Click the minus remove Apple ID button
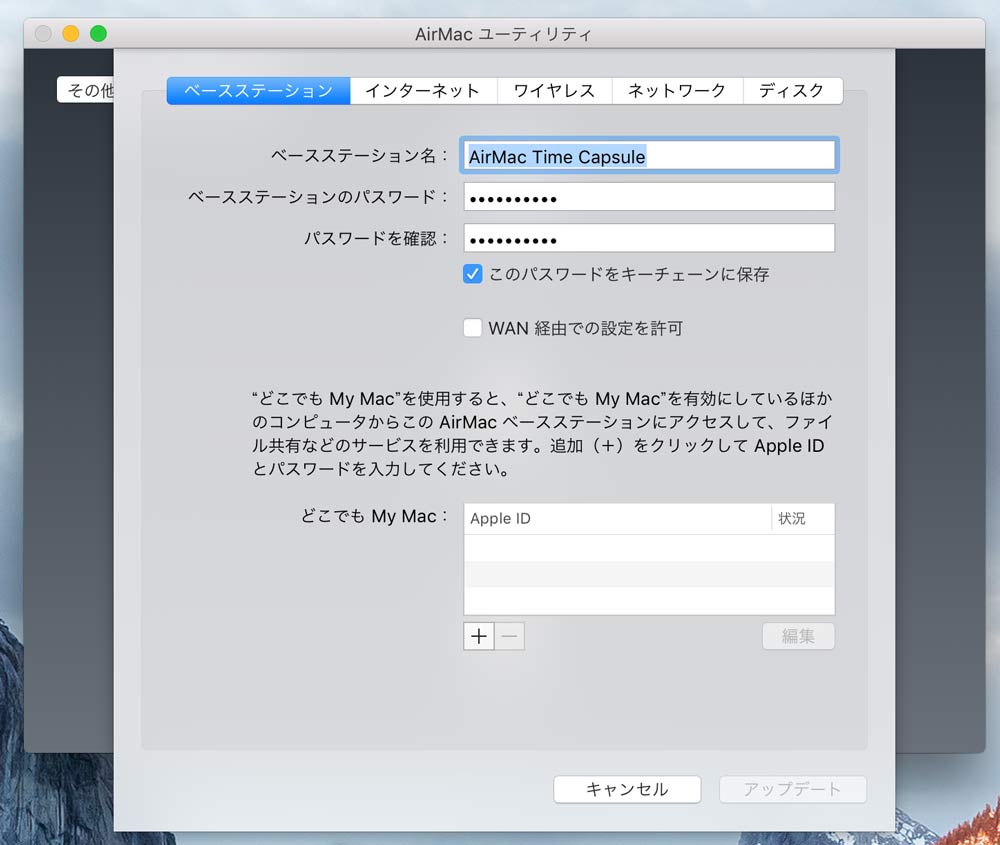 [x=510, y=636]
